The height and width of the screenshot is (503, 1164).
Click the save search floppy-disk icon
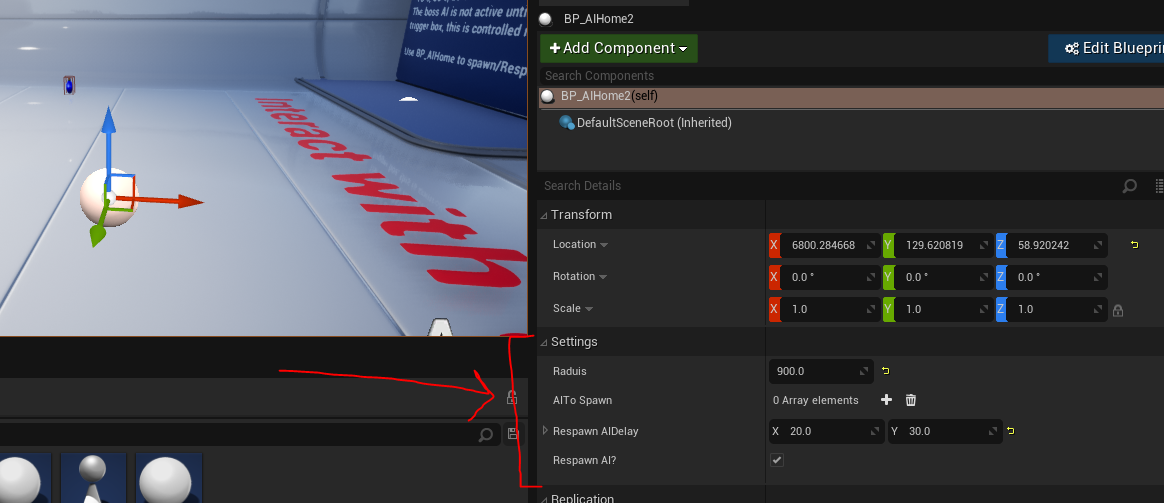(513, 434)
